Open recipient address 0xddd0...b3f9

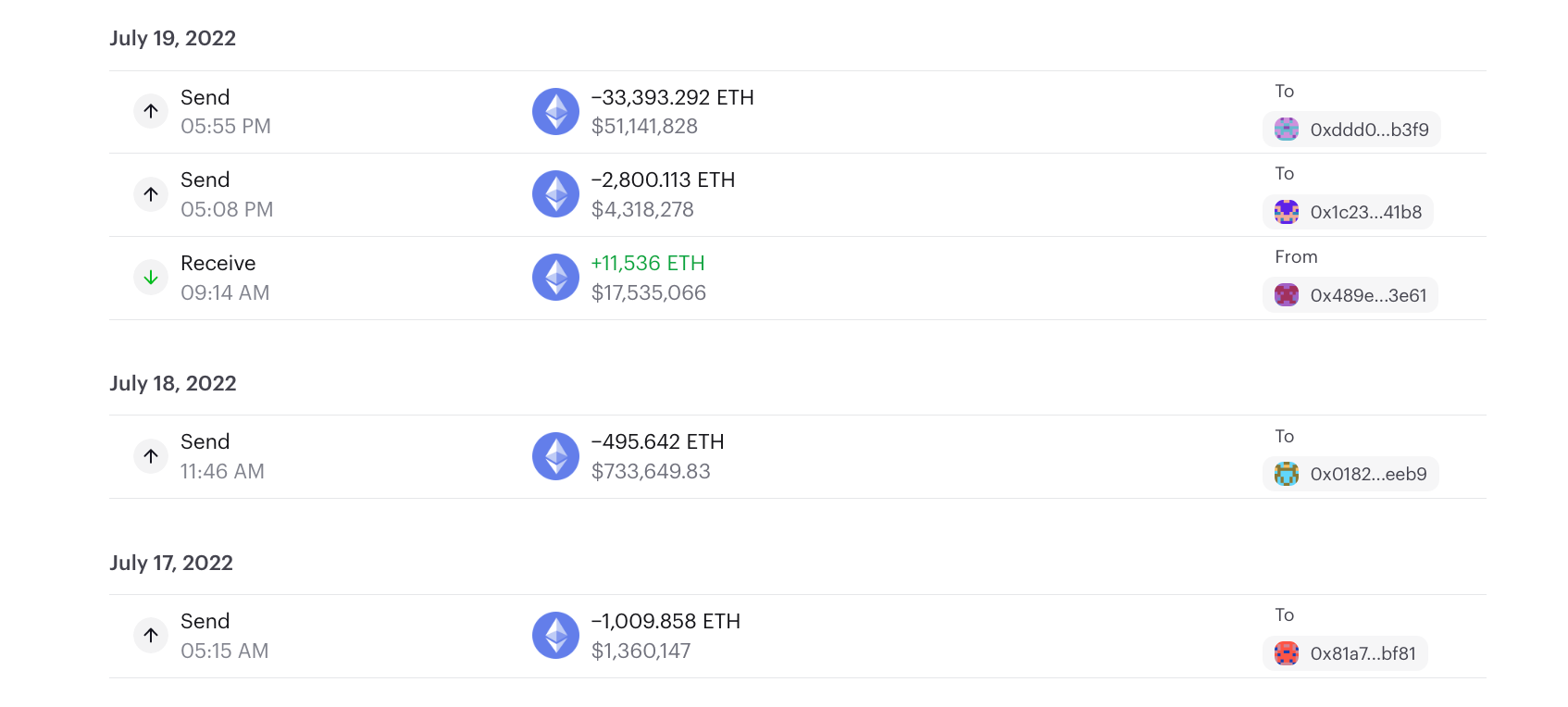[x=1351, y=130]
